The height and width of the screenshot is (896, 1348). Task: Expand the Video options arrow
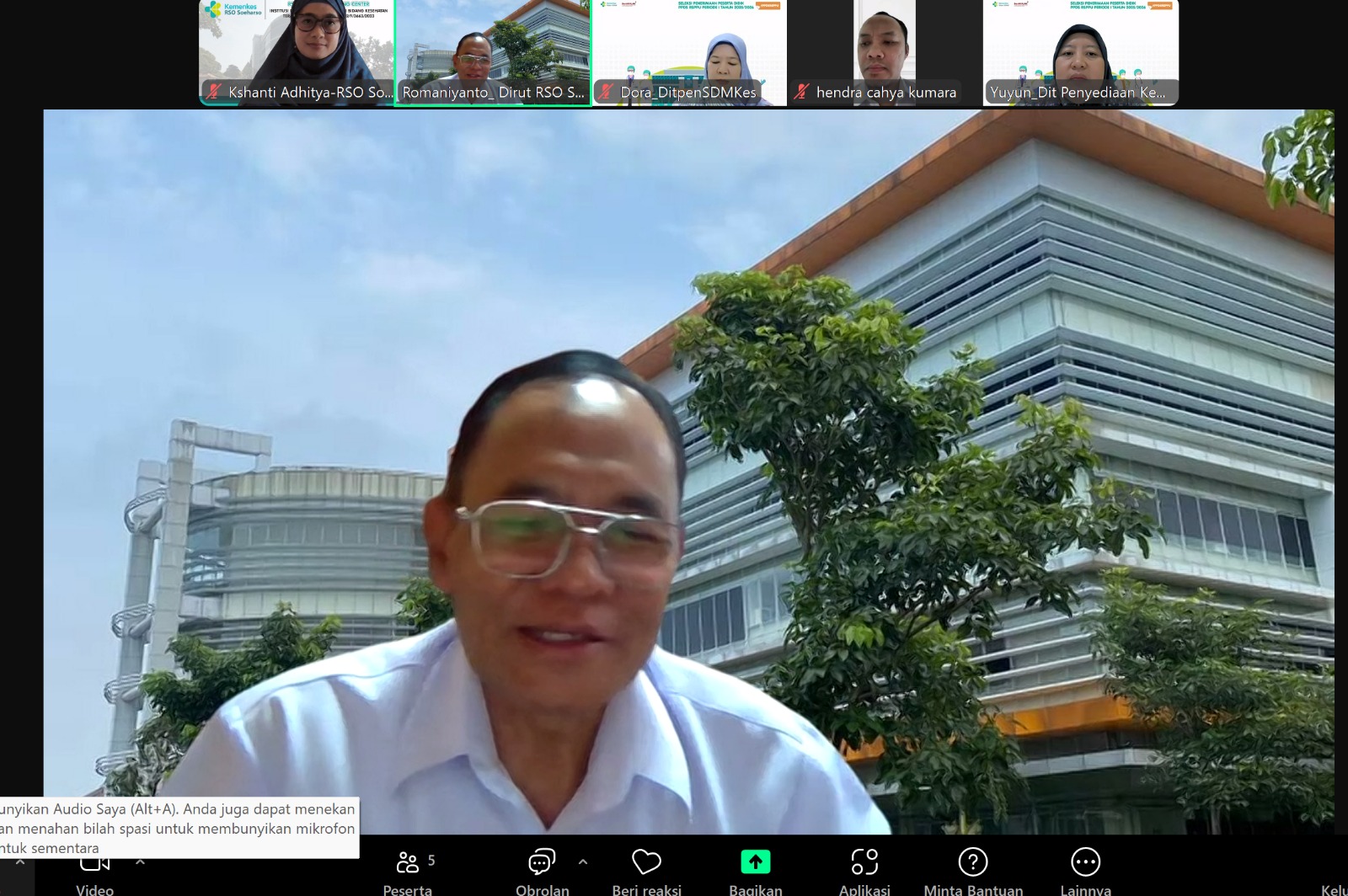click(x=140, y=861)
